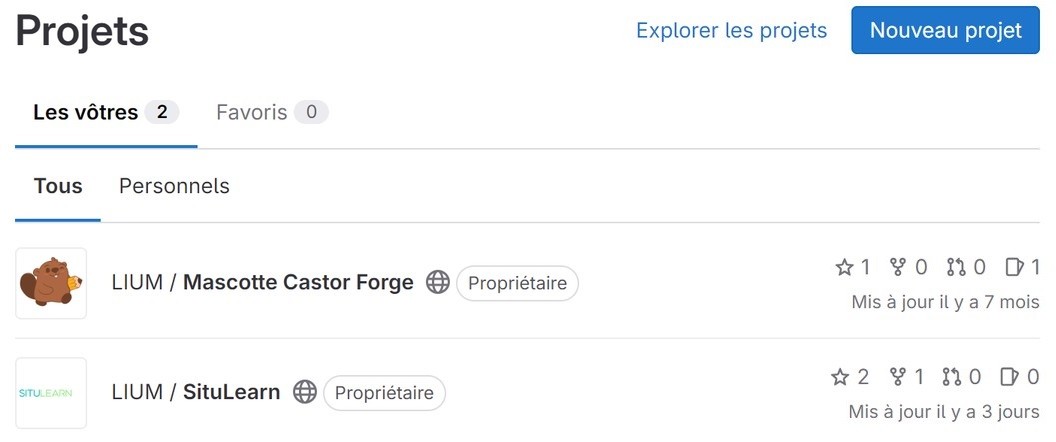The width and height of the screenshot is (1056, 442).
Task: Click public globe icon beside SituLearn
Action: pos(305,391)
